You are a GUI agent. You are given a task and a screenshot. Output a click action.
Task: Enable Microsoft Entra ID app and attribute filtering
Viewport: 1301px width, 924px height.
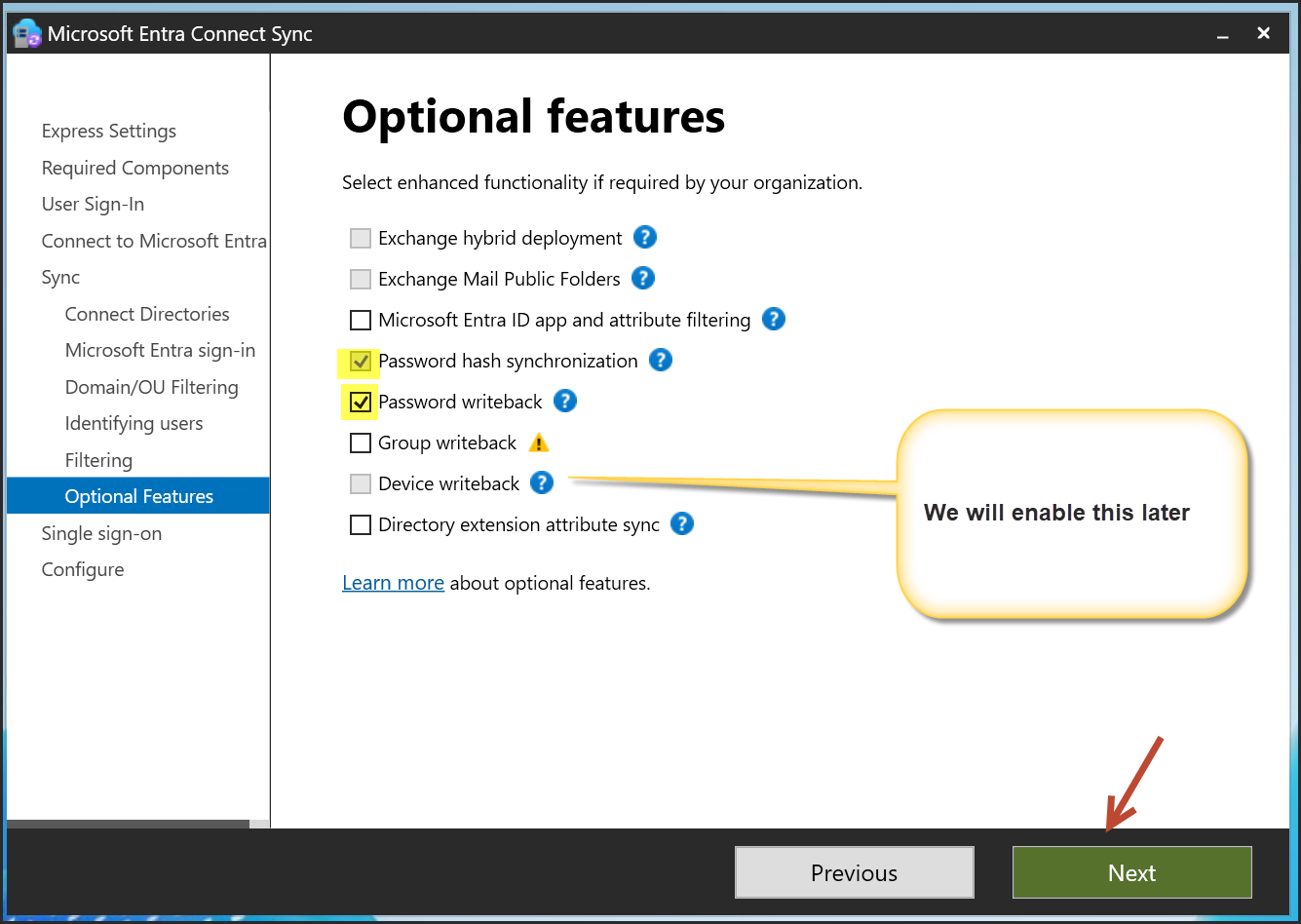point(361,320)
